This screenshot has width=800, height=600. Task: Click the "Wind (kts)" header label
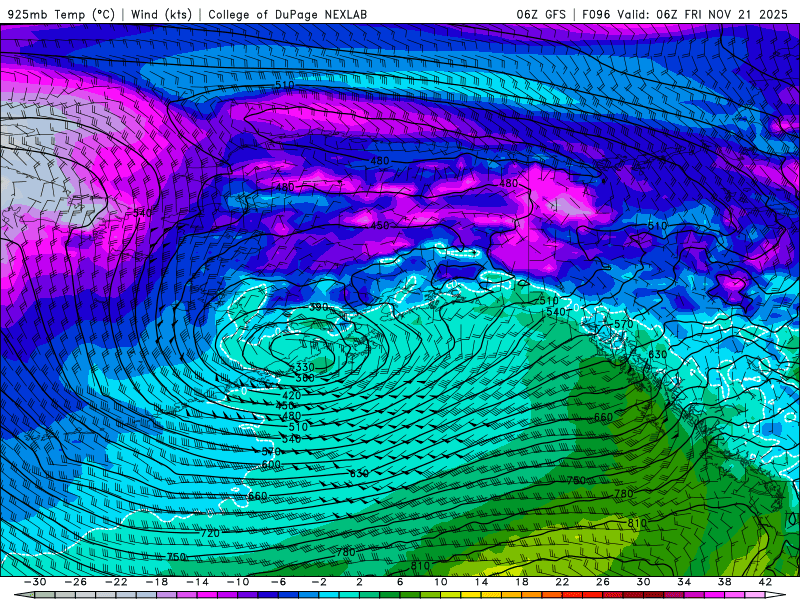[x=161, y=14]
